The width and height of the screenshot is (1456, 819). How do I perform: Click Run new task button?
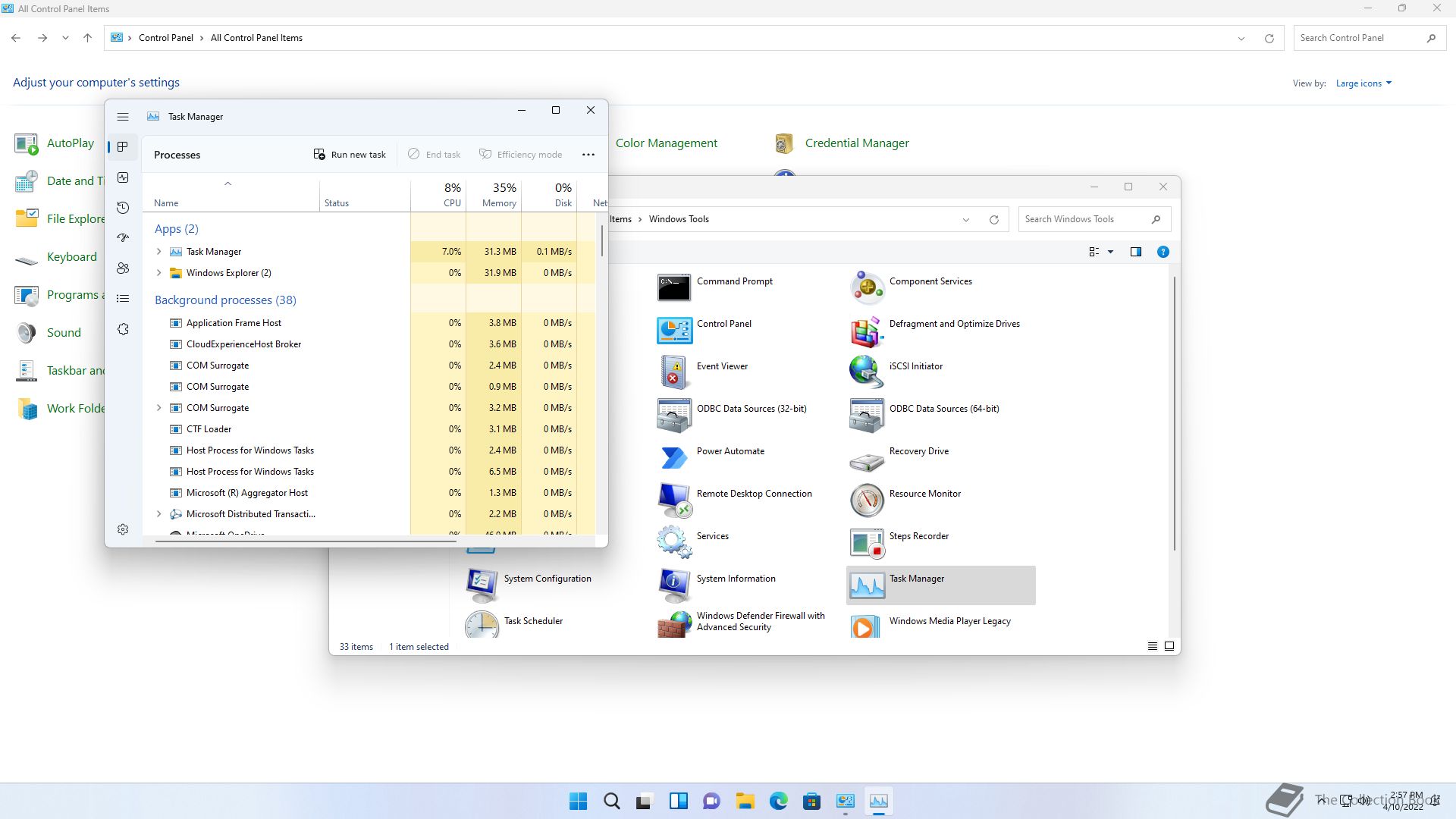(x=350, y=155)
